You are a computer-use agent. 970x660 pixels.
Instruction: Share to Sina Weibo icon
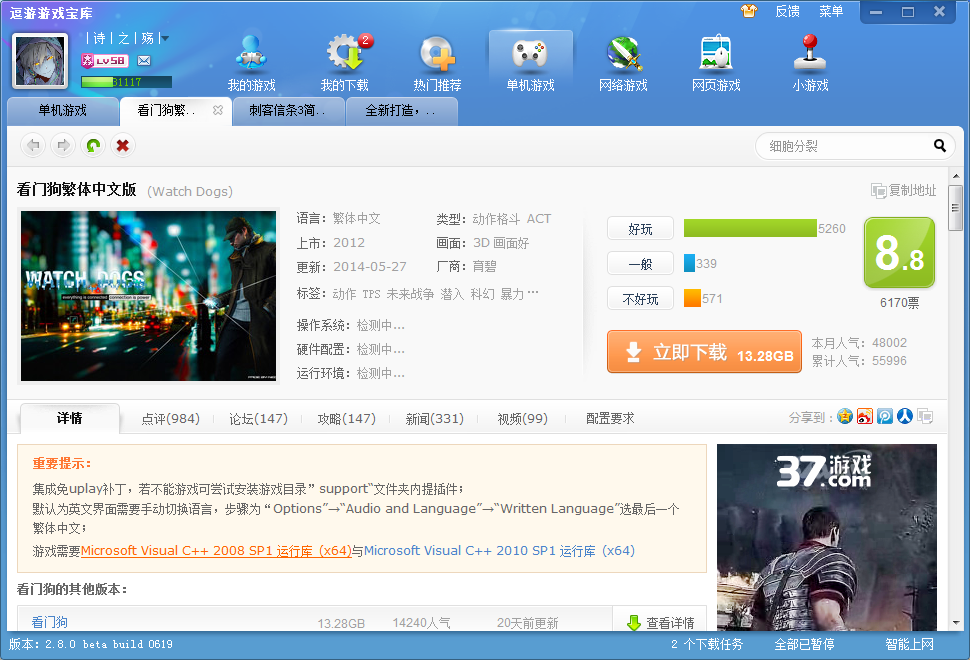[x=865, y=416]
